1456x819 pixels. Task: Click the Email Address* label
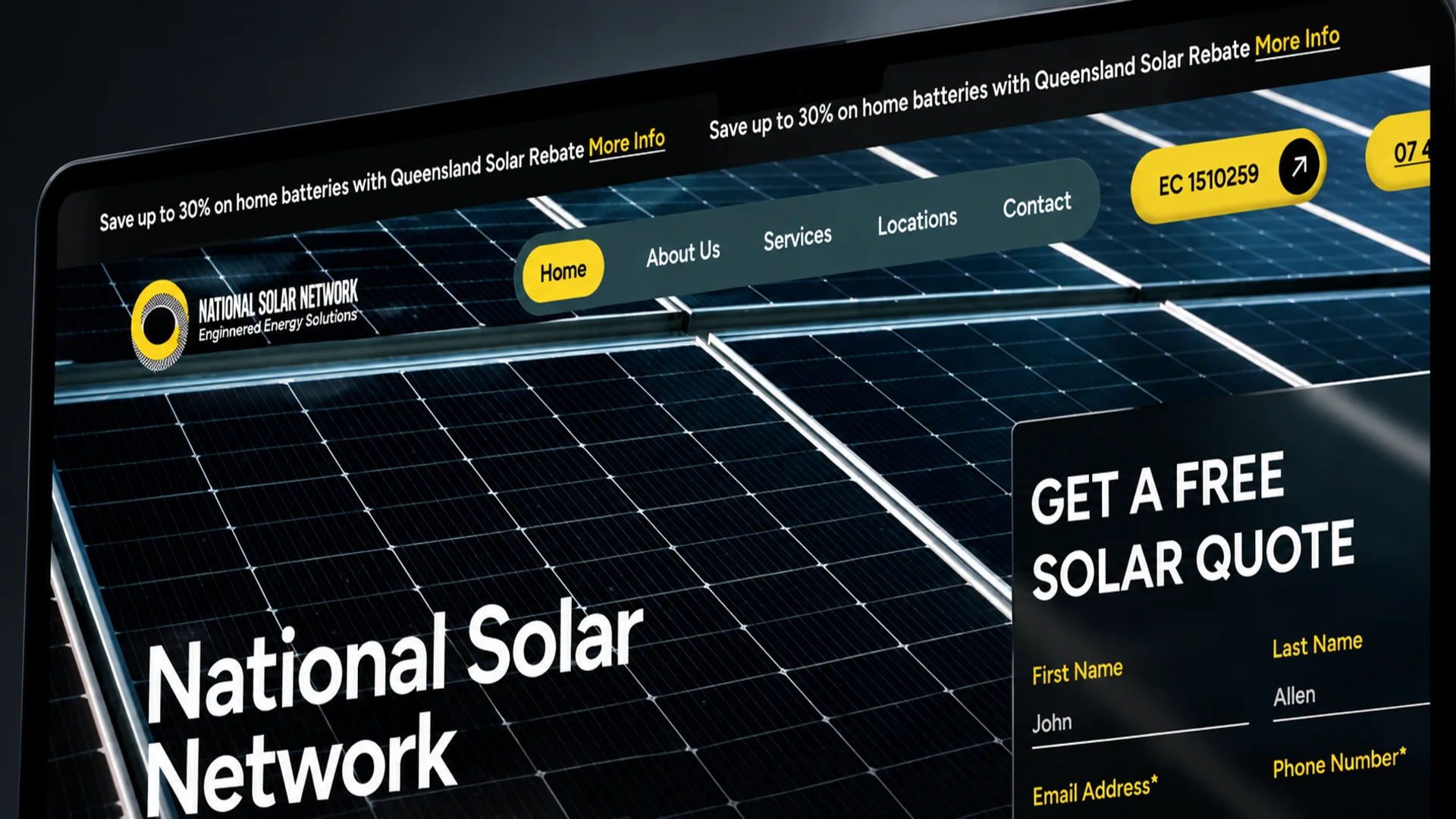tap(1095, 791)
